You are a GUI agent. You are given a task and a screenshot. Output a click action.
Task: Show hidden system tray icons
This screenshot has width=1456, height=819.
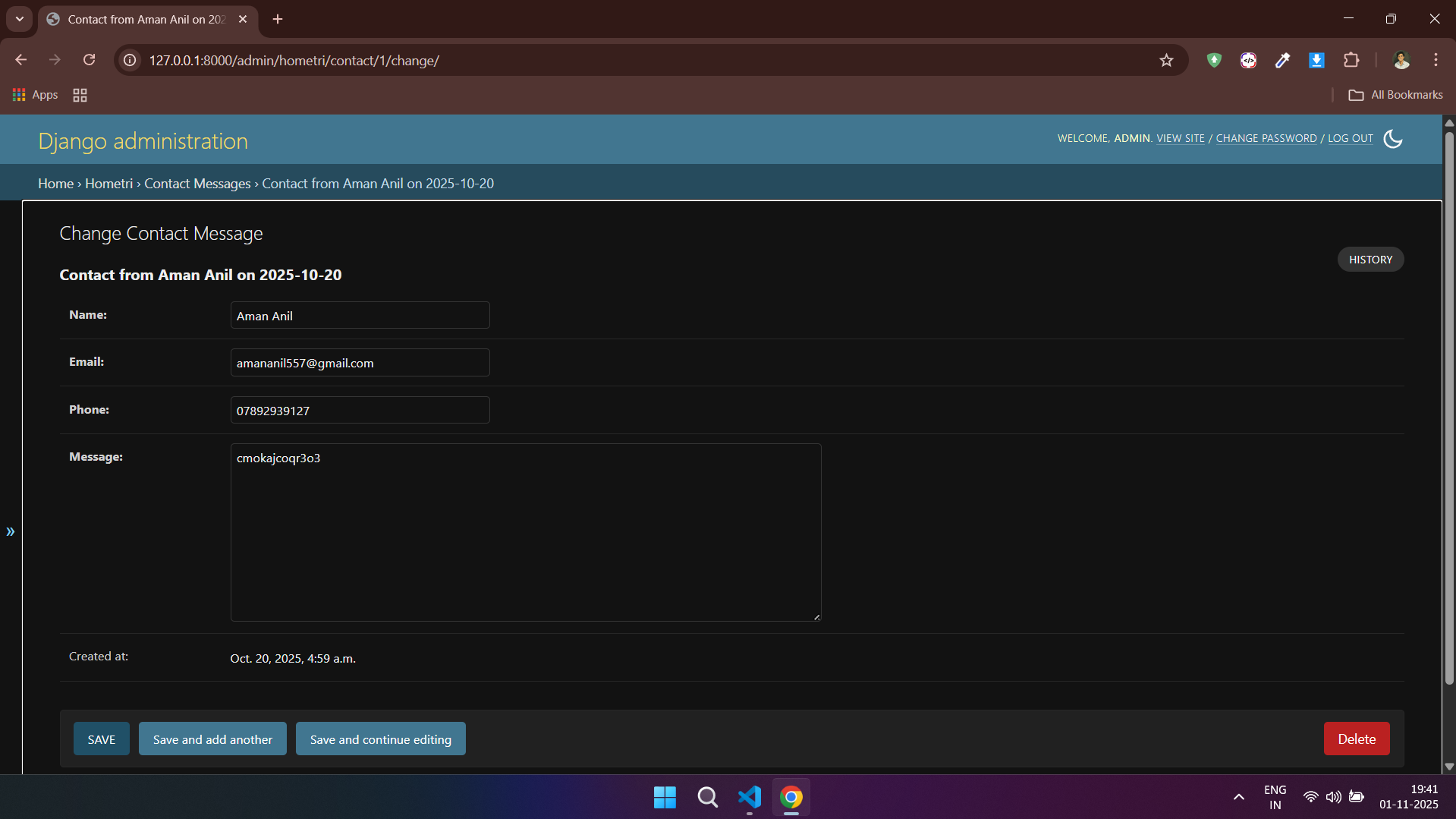[x=1238, y=797]
